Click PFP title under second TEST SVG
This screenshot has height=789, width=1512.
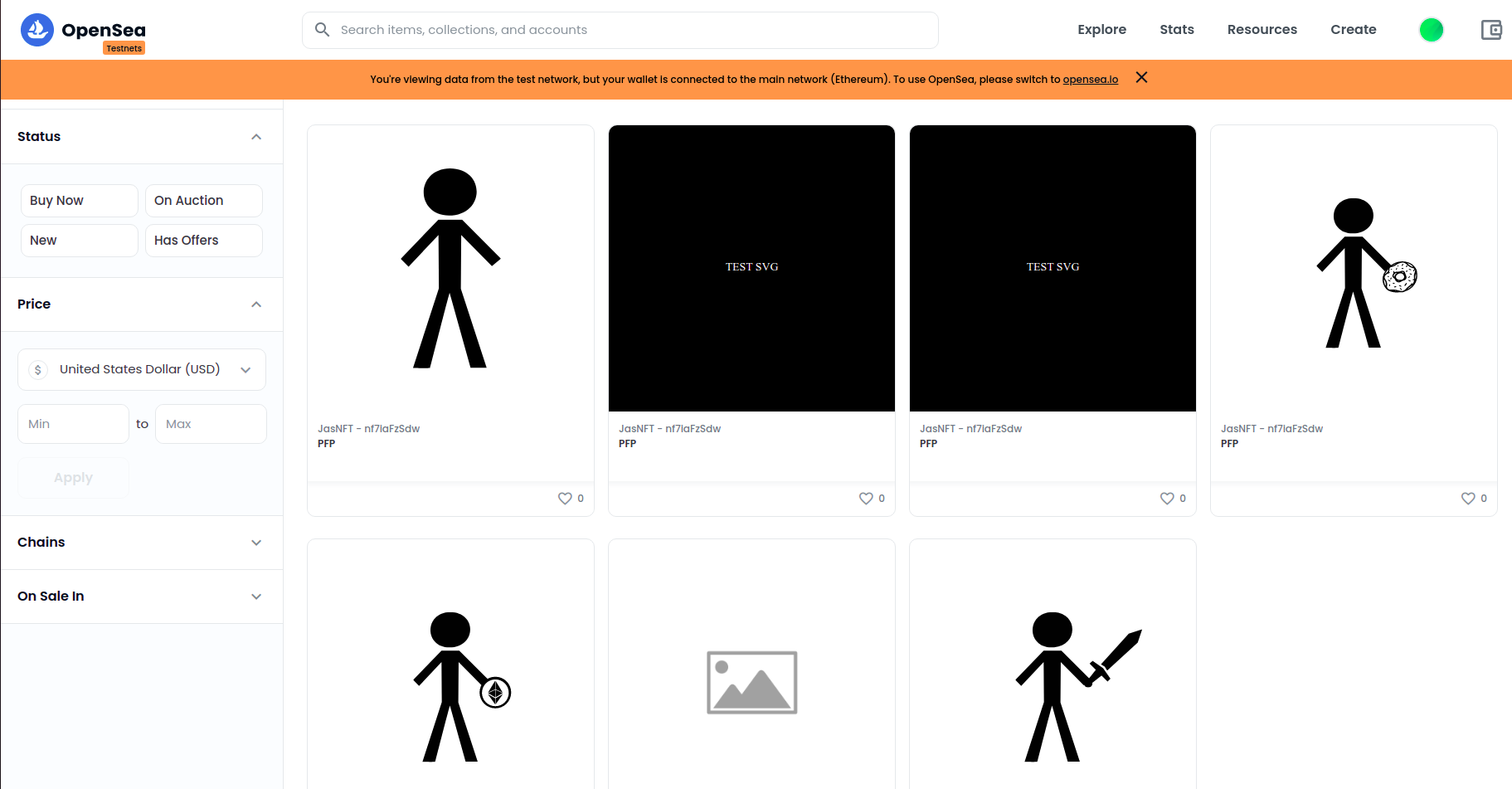(928, 444)
